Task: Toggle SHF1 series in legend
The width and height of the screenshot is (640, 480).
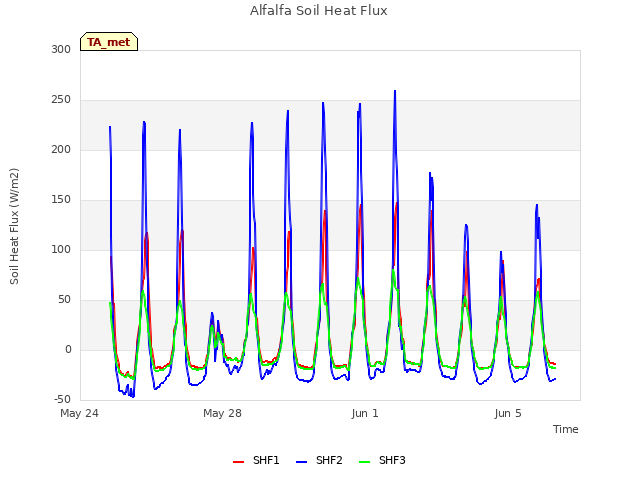Action: click(x=256, y=461)
